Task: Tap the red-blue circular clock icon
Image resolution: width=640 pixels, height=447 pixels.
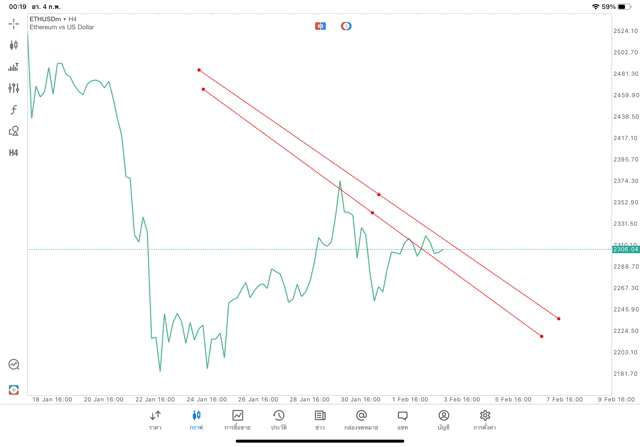Action: click(x=346, y=25)
